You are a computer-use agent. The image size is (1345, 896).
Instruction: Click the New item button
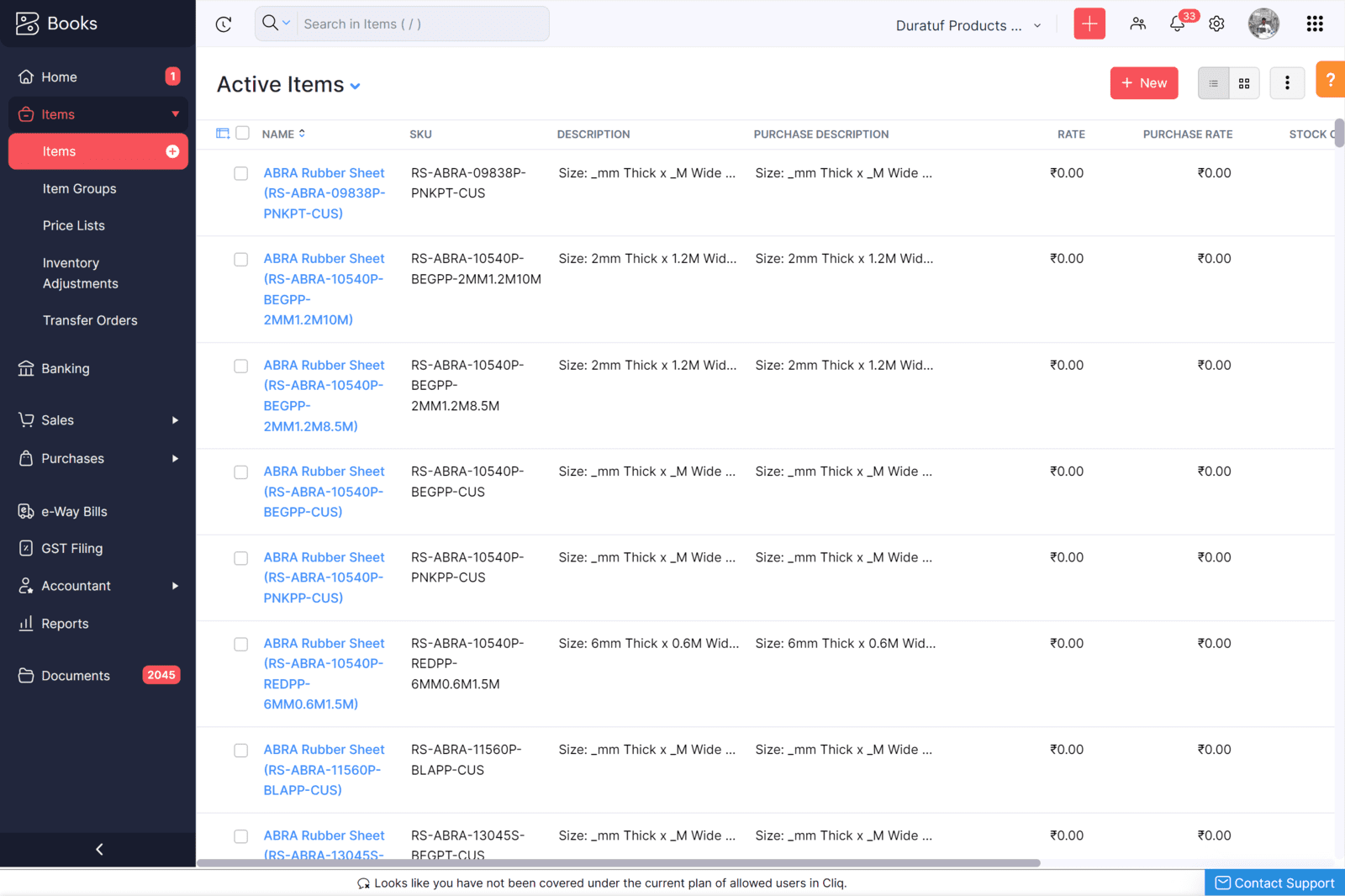(1144, 83)
